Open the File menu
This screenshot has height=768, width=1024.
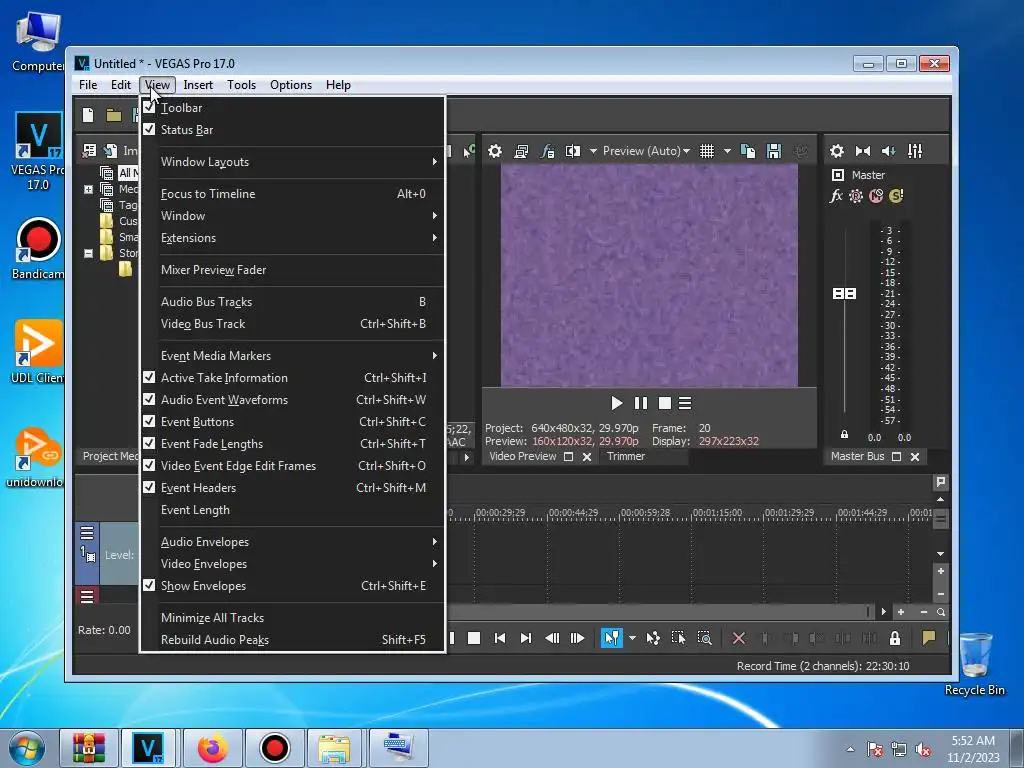pyautogui.click(x=88, y=85)
